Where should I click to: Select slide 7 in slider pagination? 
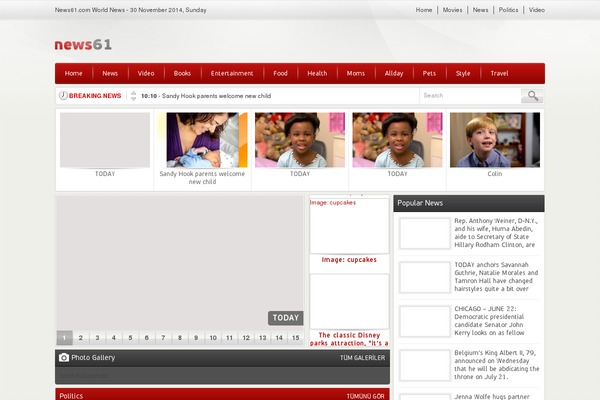163,338
